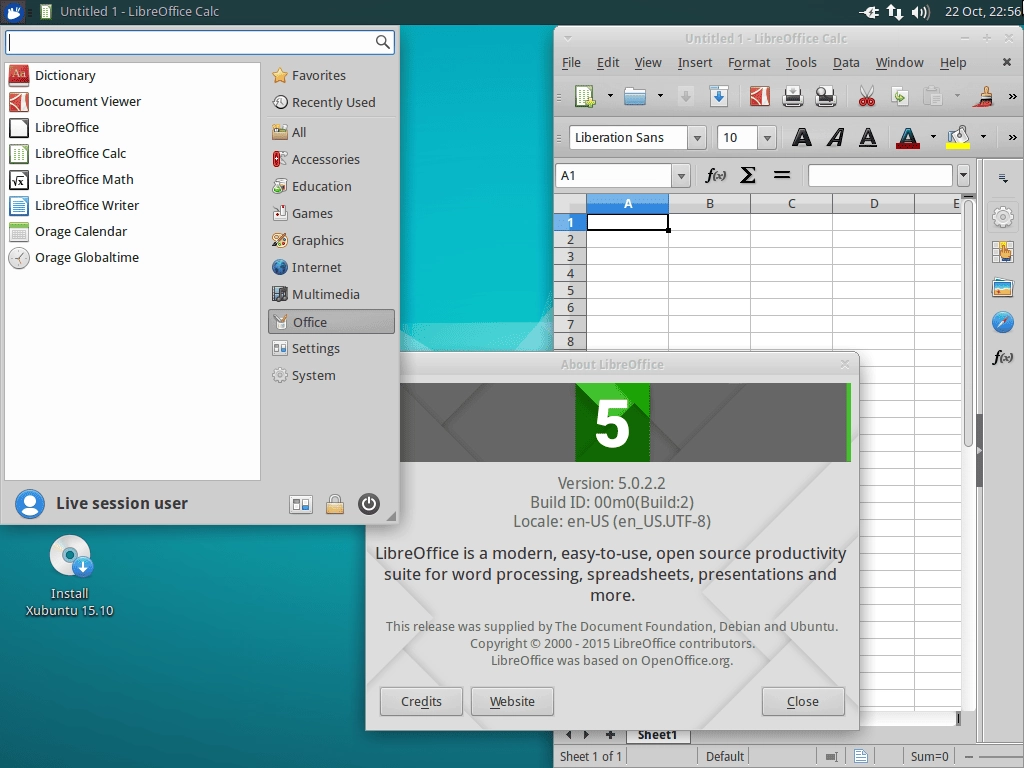Toggle Underline formatting
This screenshot has width=1024, height=768.
coord(868,137)
